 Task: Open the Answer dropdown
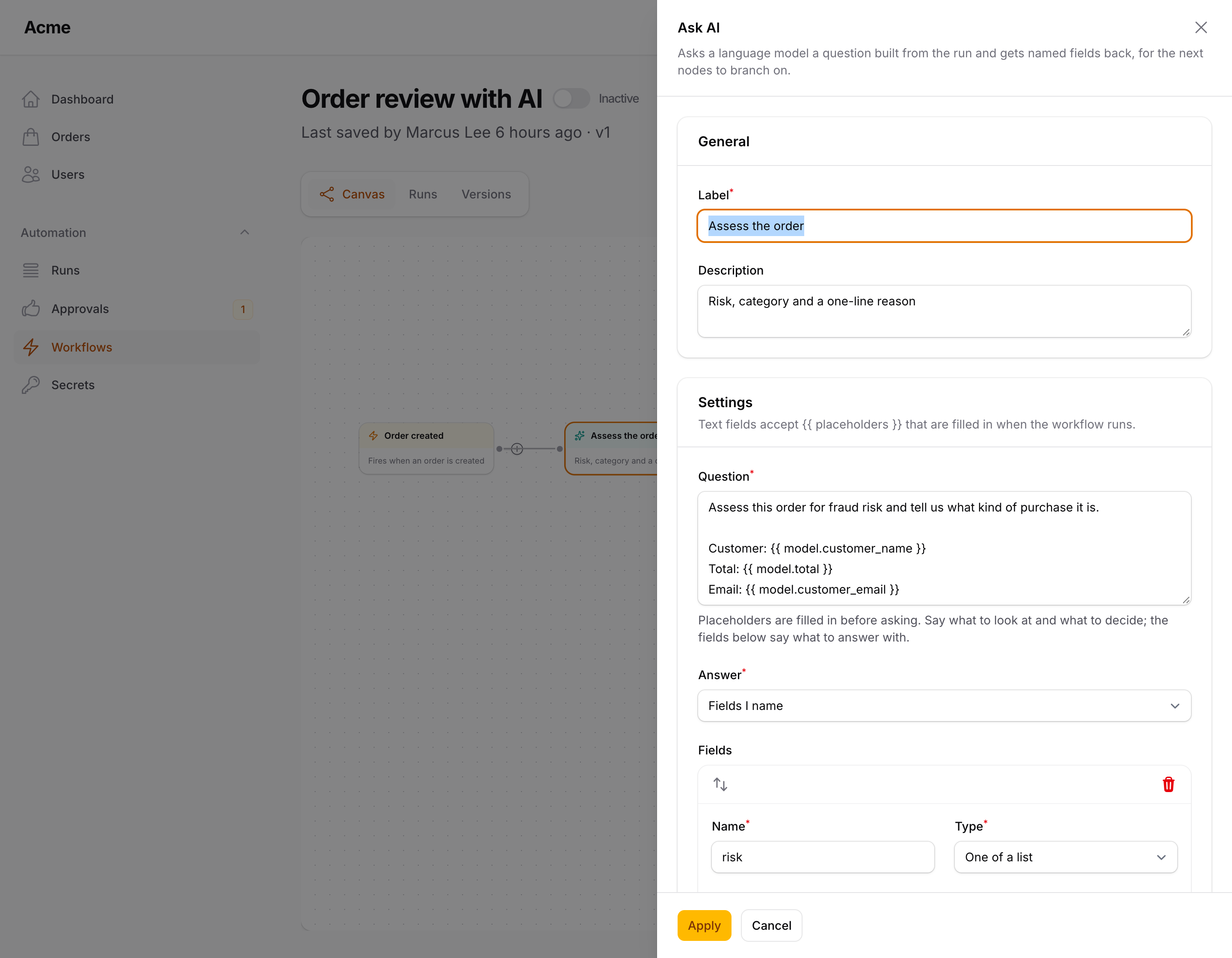[944, 706]
